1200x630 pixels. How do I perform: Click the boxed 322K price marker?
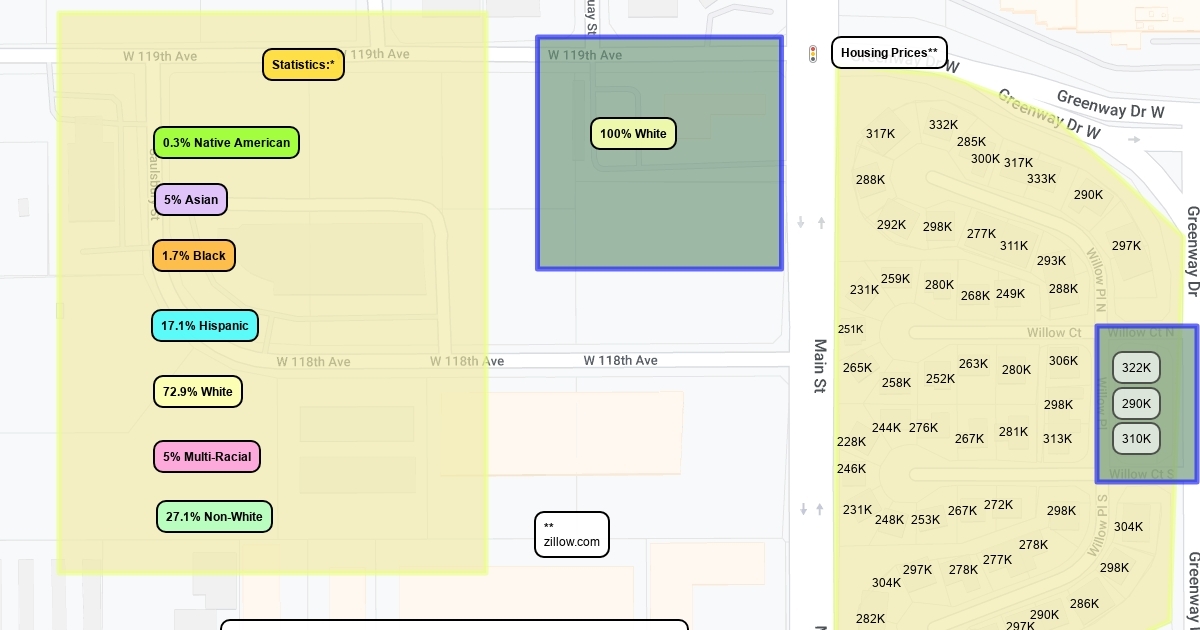(1136, 368)
